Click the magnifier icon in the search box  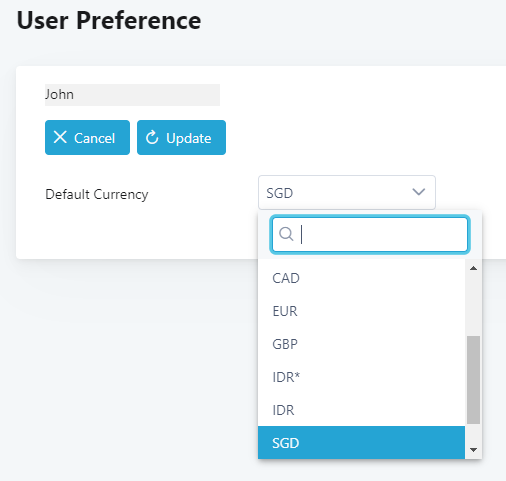click(x=286, y=234)
